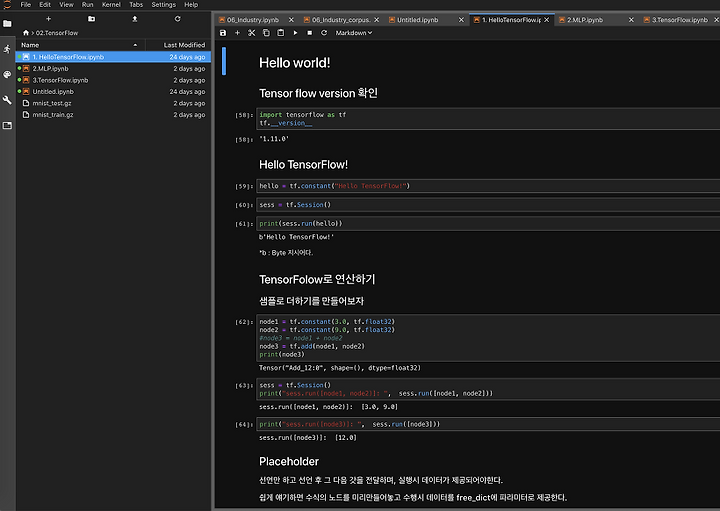Open the Run menu
The image size is (720, 511).
(87, 5)
